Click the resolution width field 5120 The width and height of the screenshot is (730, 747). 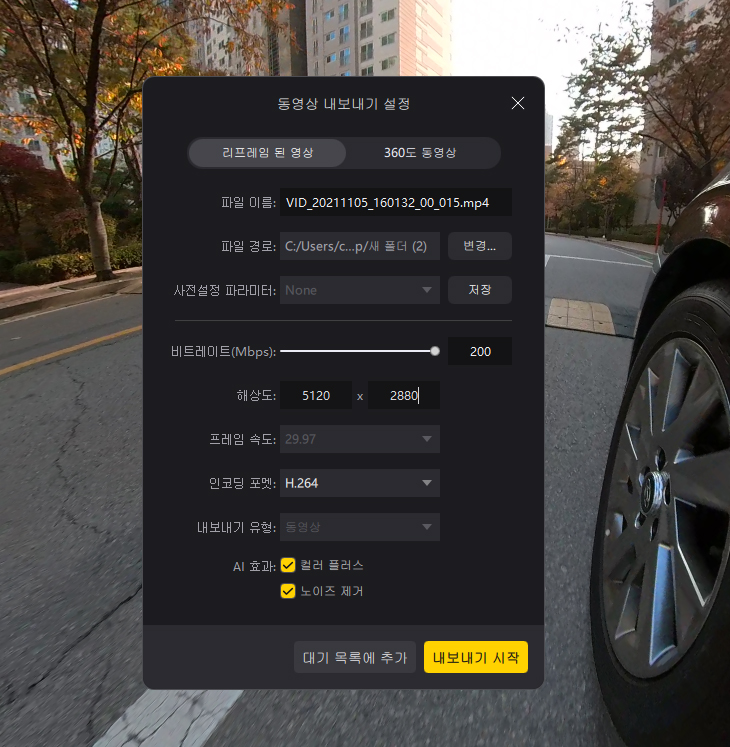[x=315, y=395]
